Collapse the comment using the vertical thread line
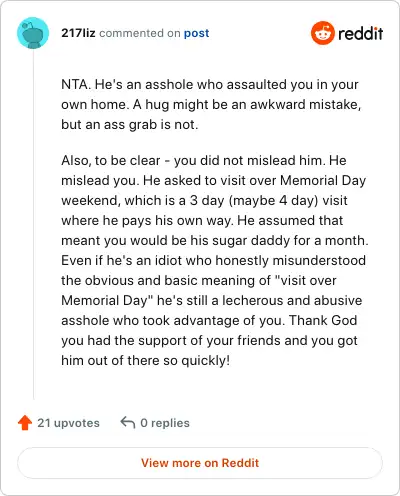 point(33,224)
